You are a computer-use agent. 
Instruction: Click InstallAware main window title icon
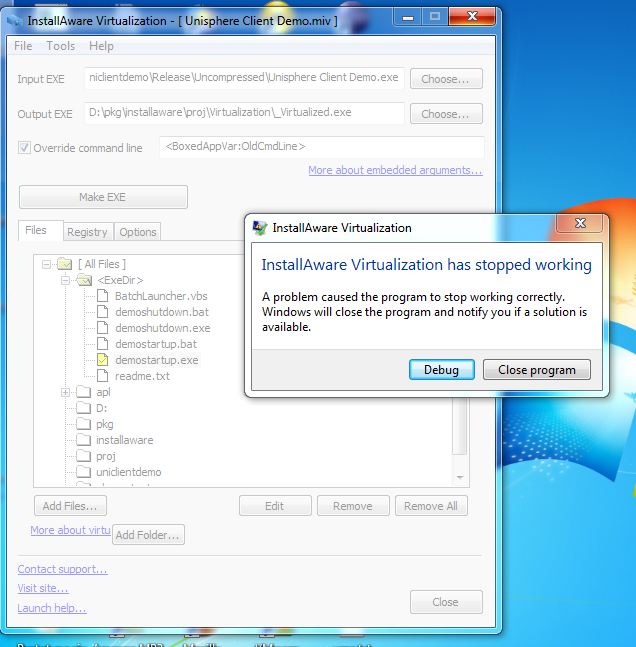14,21
